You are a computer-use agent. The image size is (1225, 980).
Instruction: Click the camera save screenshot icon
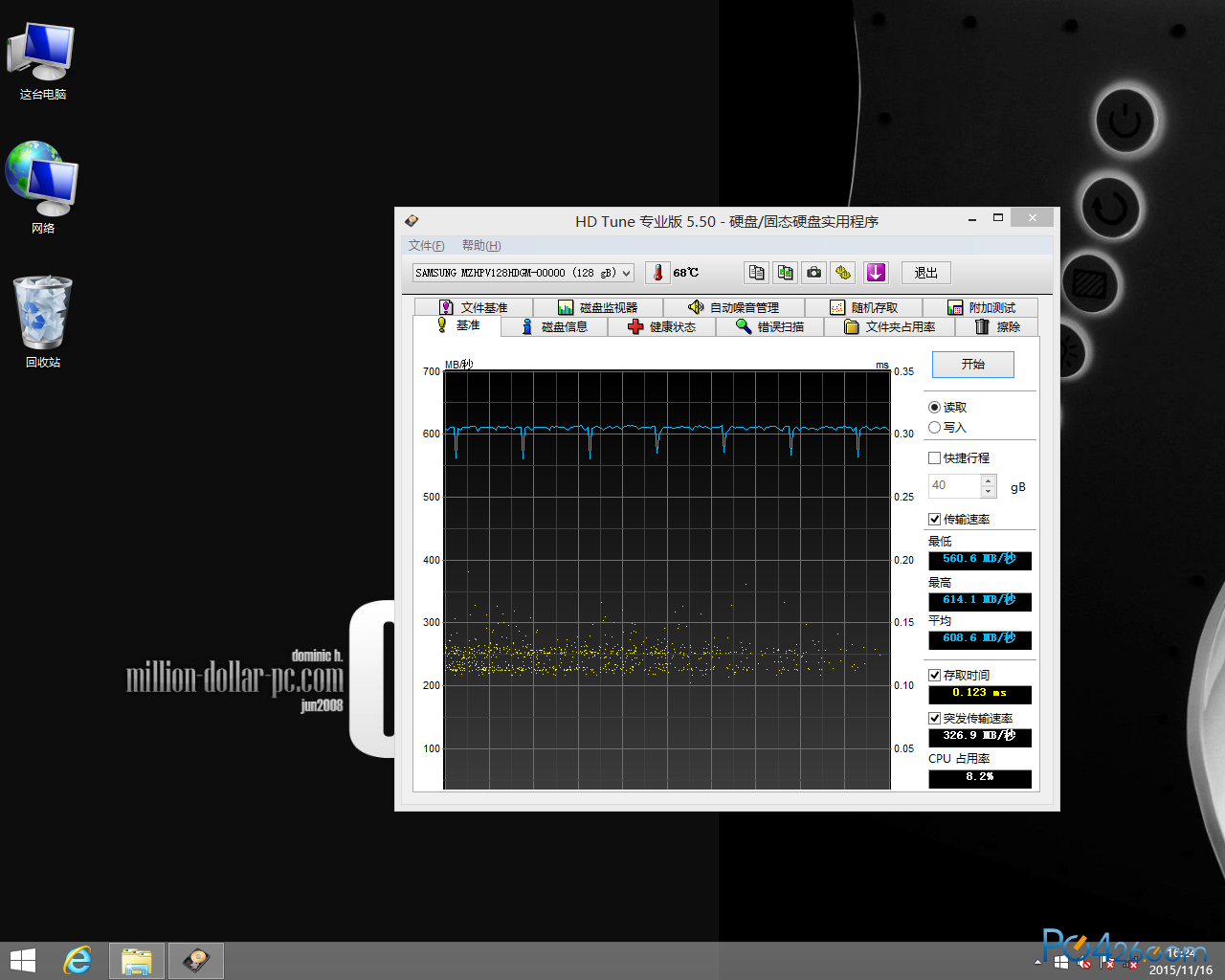pyautogui.click(x=814, y=273)
